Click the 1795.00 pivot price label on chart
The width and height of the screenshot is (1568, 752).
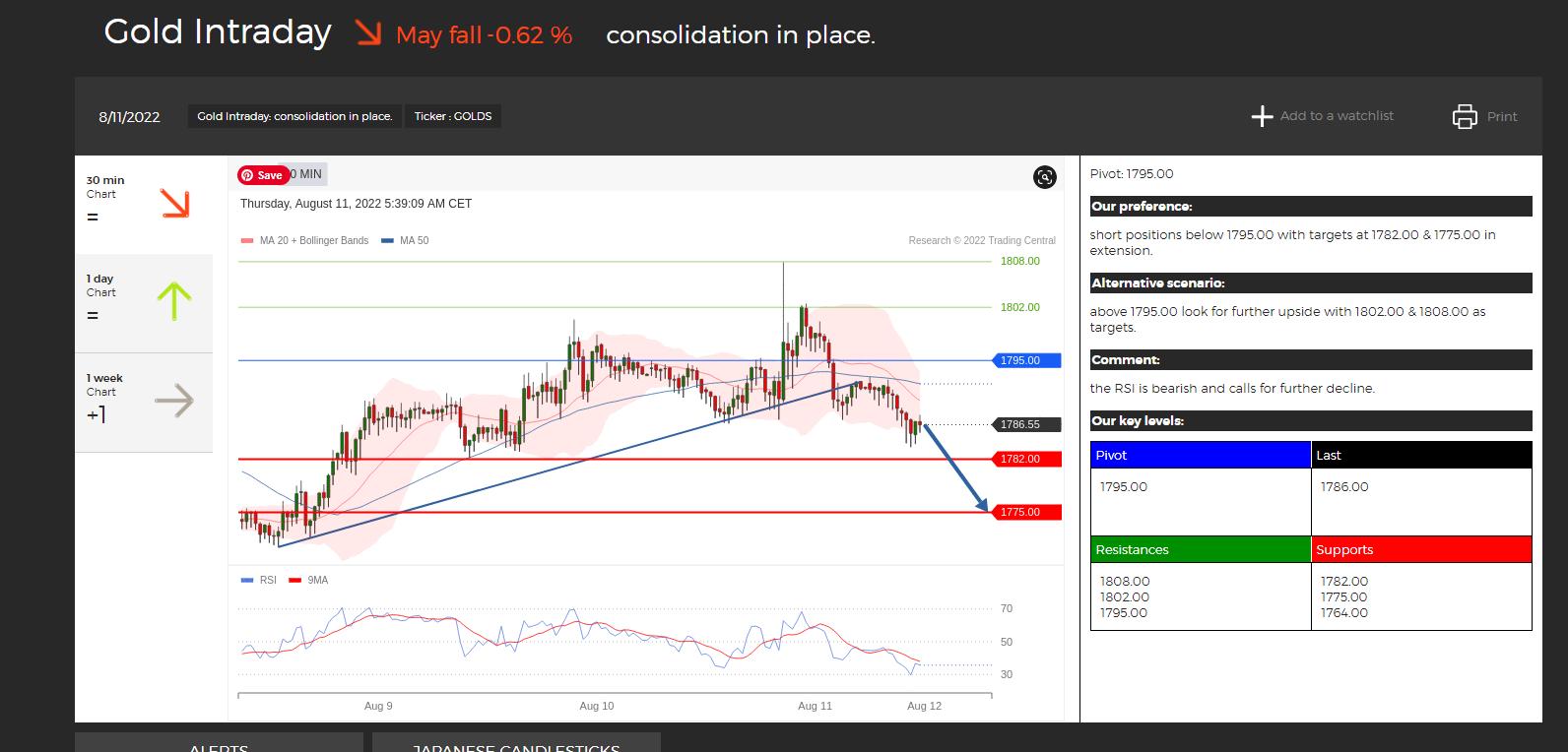(1026, 360)
